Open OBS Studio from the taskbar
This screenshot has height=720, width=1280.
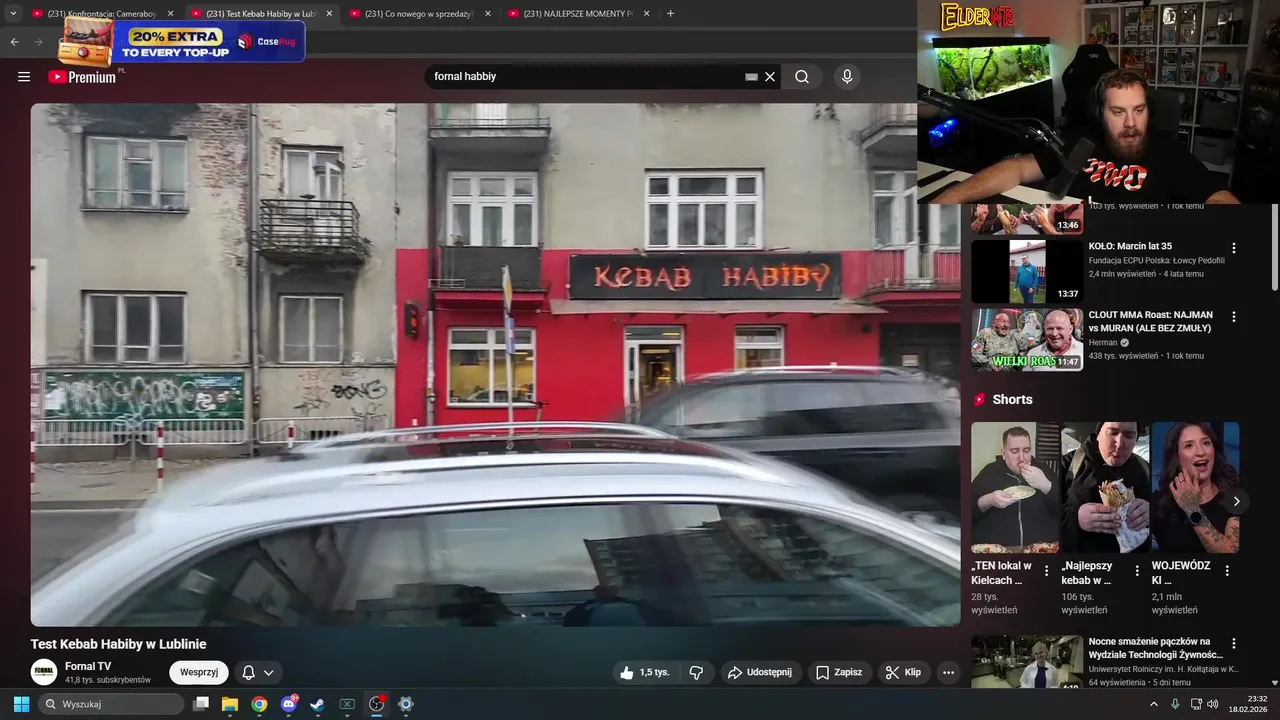point(376,704)
